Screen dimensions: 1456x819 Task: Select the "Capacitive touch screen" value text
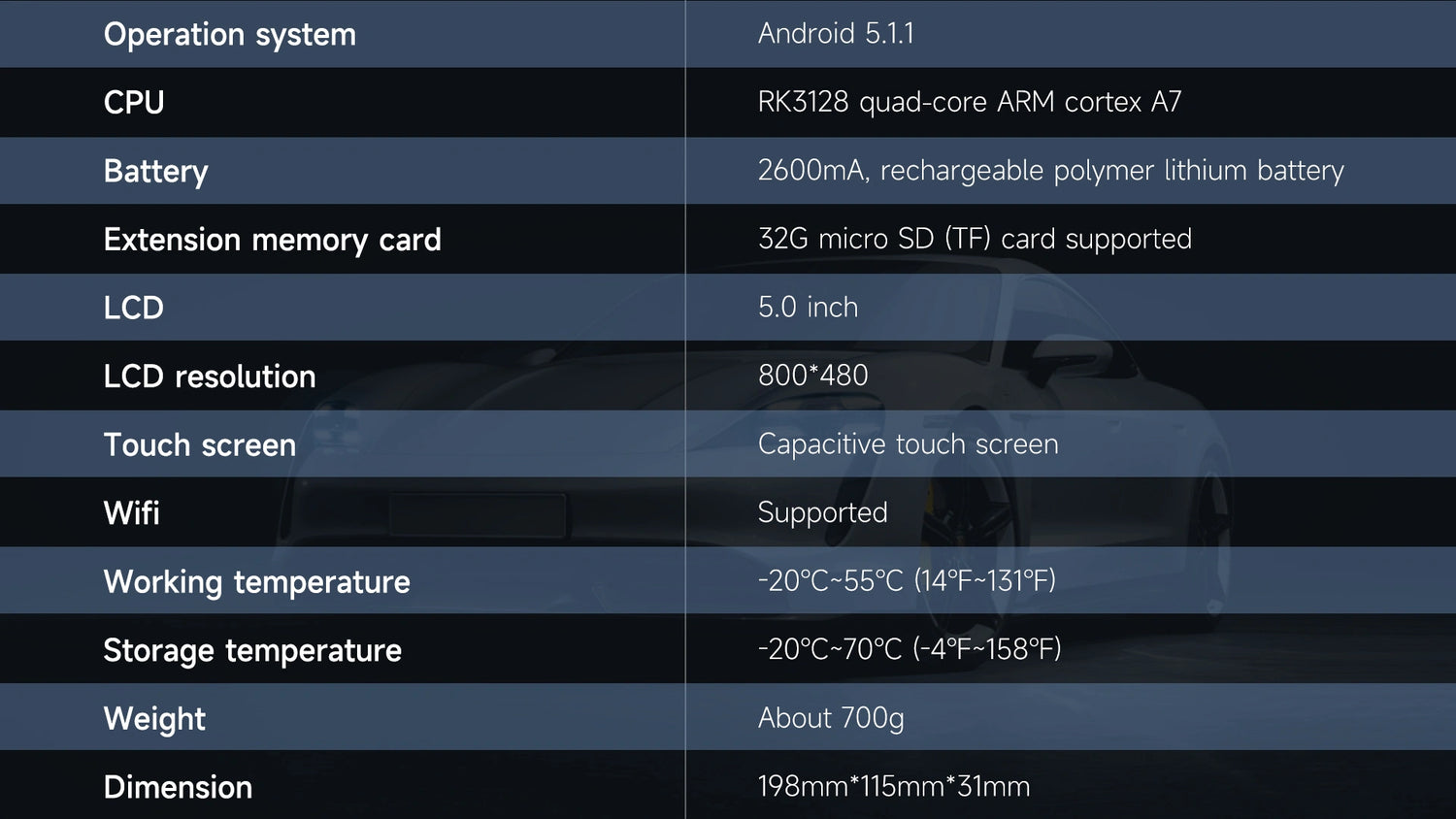(x=908, y=444)
